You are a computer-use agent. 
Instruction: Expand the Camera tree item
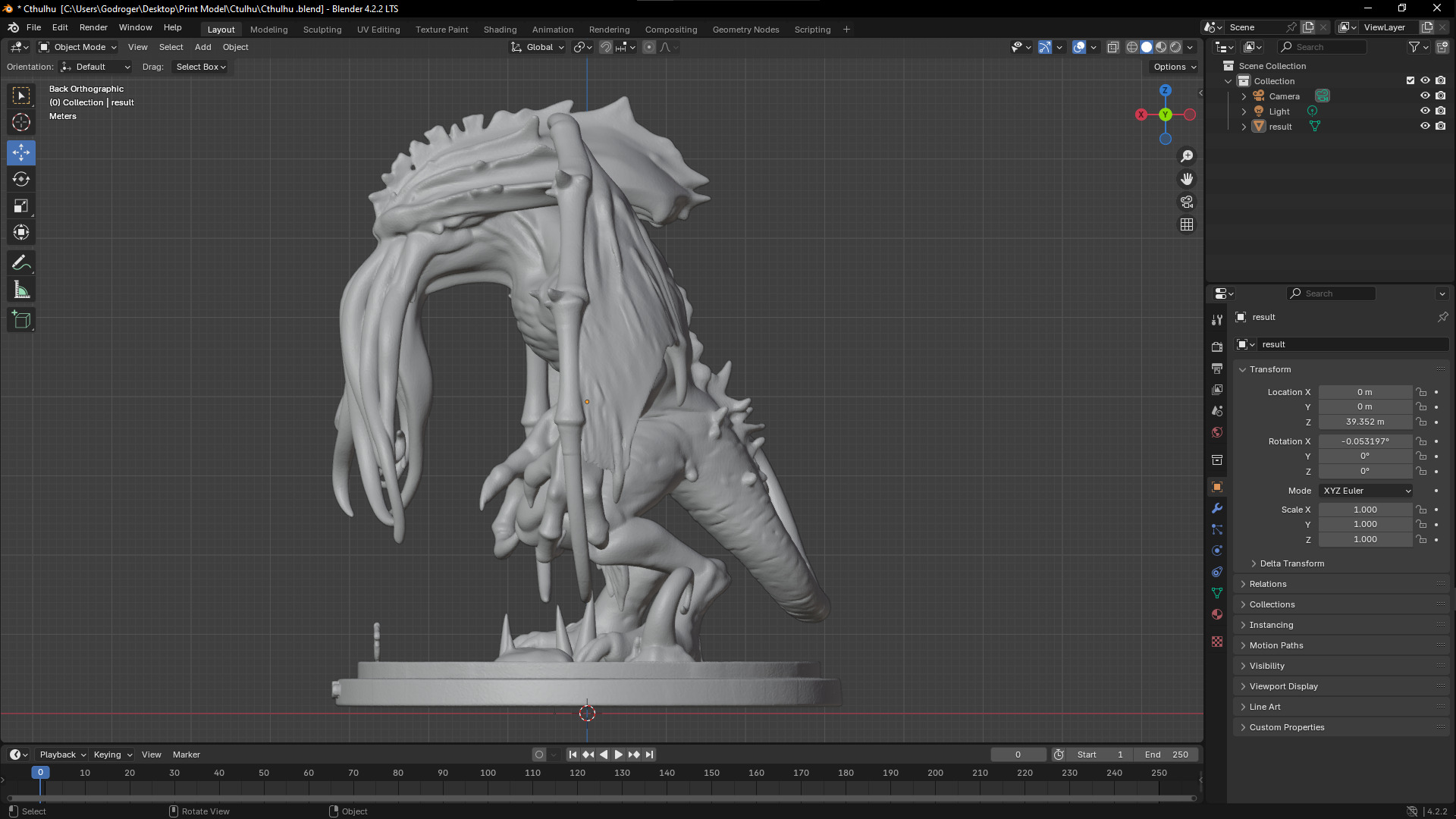click(1244, 96)
